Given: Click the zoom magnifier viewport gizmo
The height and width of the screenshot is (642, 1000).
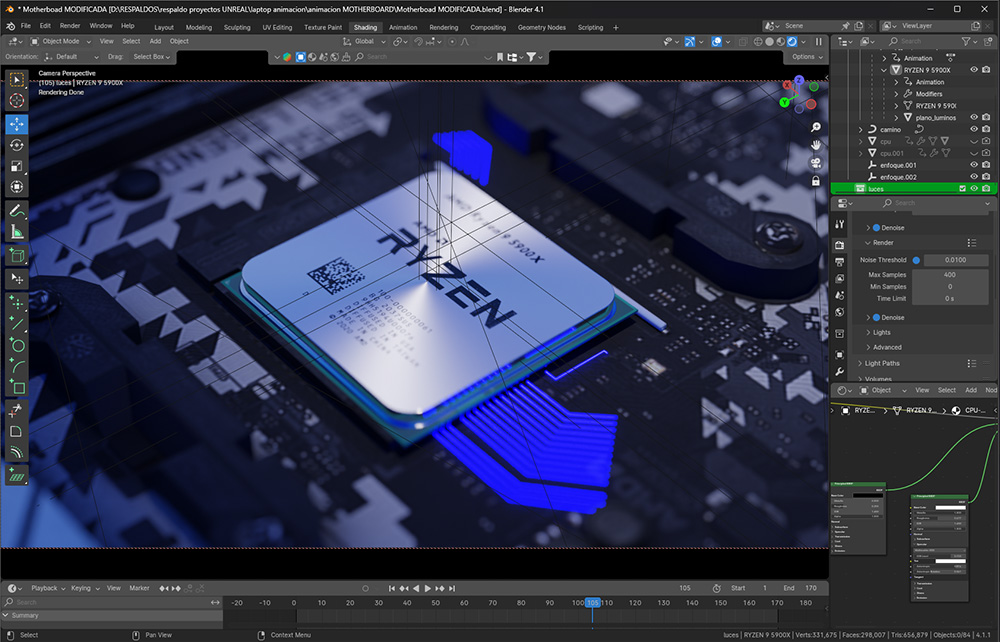Looking at the screenshot, I should 816,128.
